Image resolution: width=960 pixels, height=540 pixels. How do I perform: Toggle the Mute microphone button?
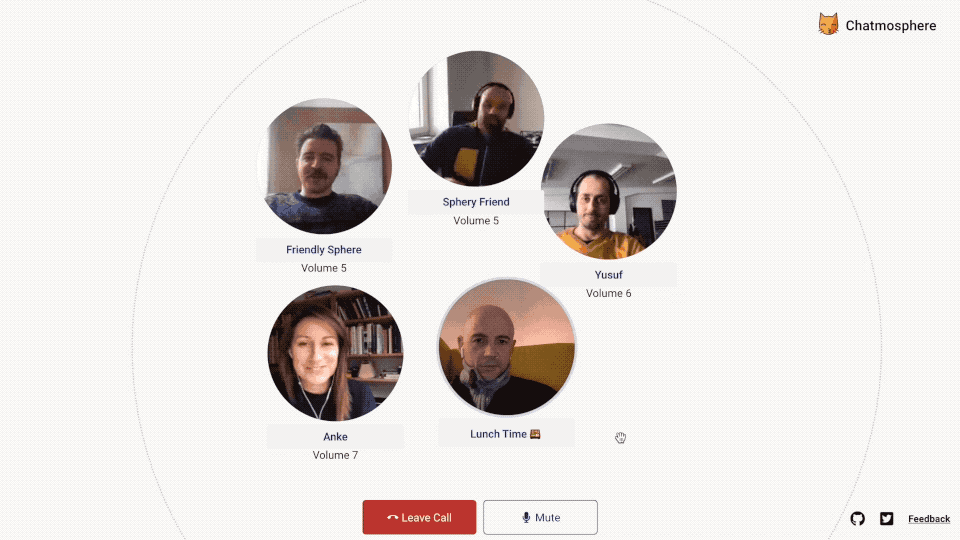click(540, 517)
